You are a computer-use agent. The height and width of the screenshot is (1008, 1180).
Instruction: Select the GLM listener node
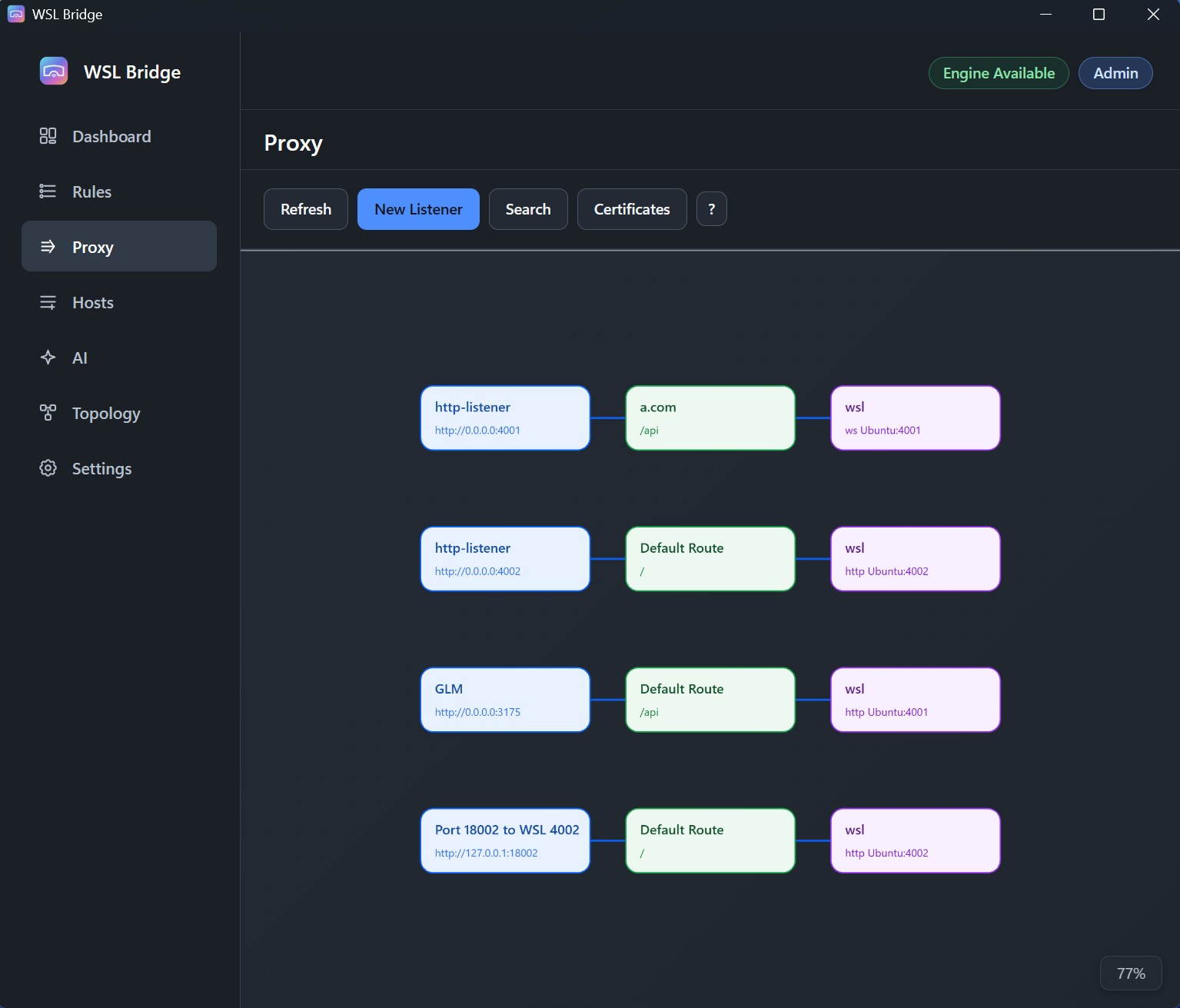coord(505,700)
